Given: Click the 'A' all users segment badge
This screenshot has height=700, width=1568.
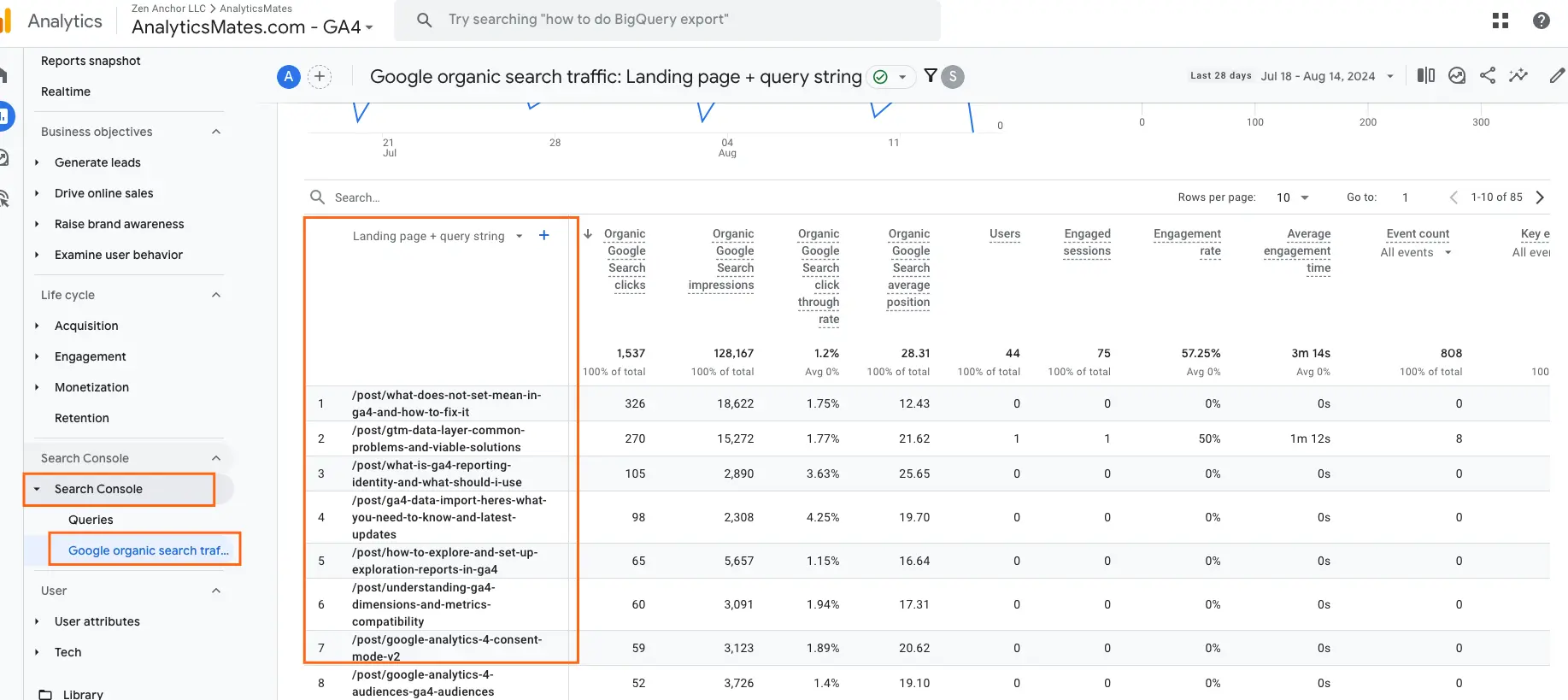Looking at the screenshot, I should [x=289, y=77].
